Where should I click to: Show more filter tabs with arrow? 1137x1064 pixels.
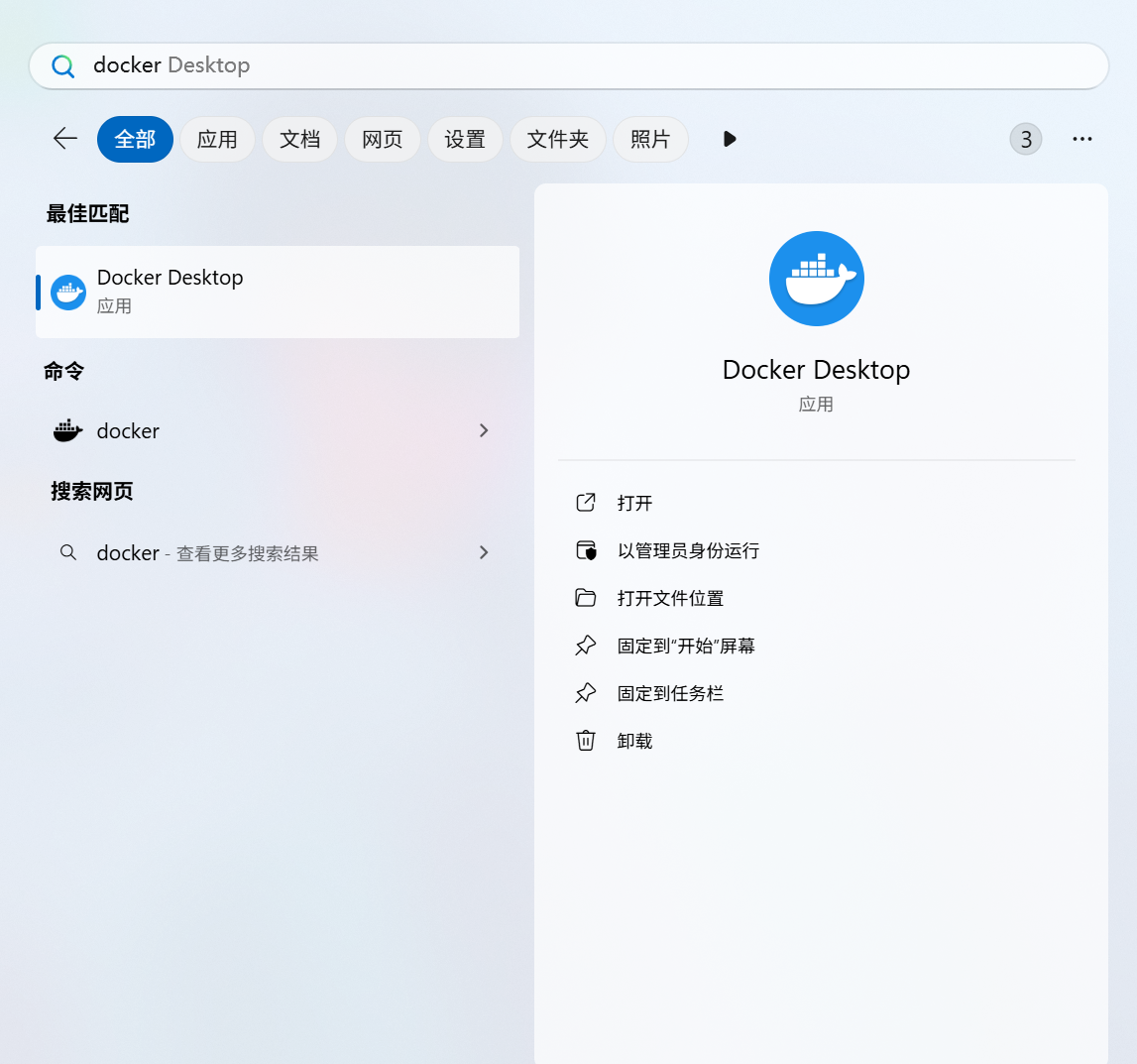[730, 139]
